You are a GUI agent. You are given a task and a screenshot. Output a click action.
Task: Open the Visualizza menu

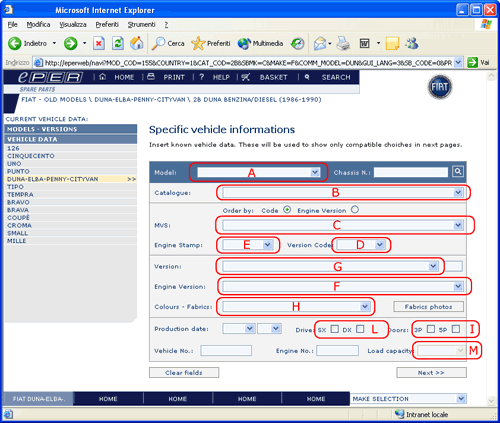[73, 24]
